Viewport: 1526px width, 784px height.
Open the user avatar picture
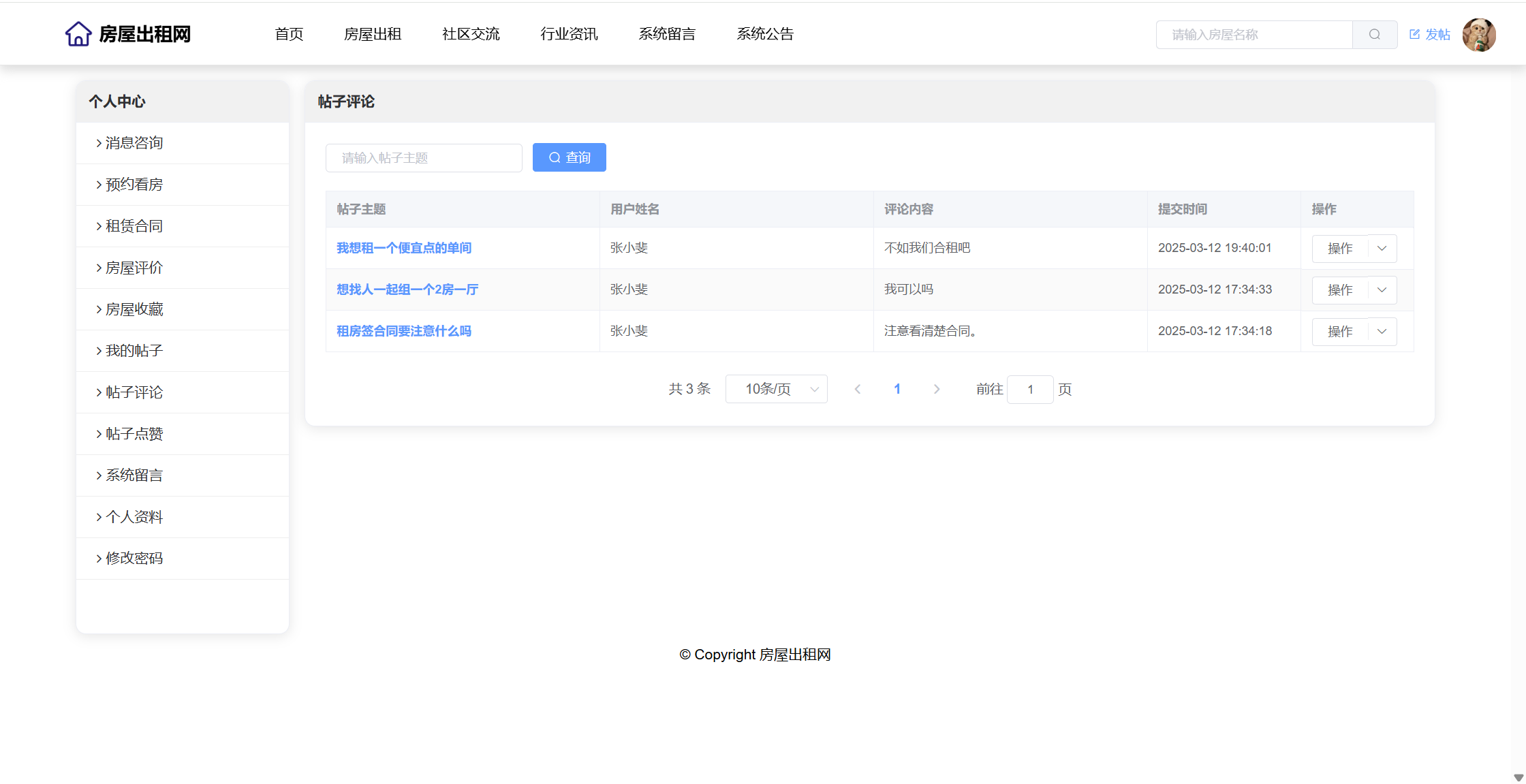[1478, 35]
